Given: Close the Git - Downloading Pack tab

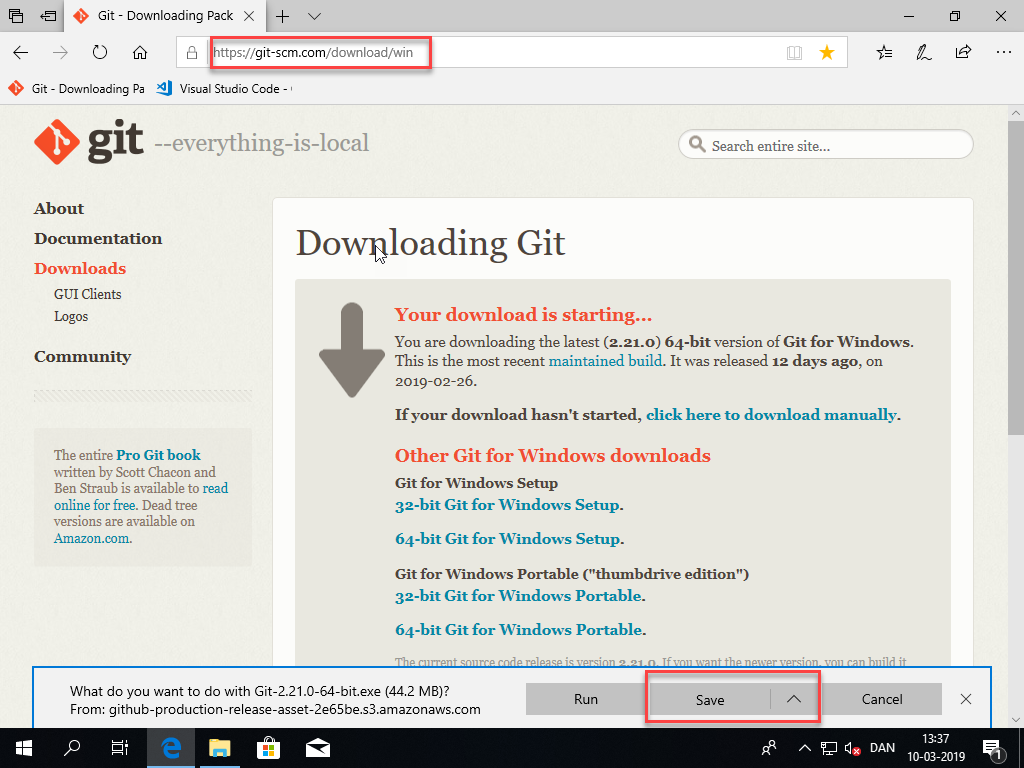Looking at the screenshot, I should [249, 16].
